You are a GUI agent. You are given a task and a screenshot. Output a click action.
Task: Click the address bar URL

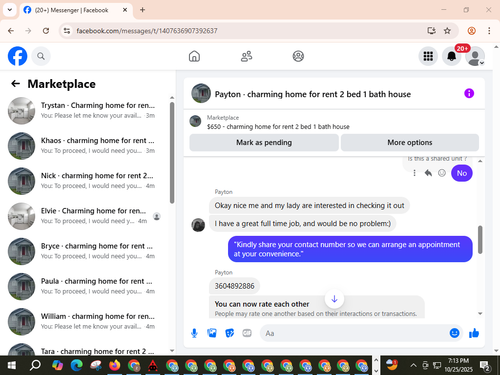pos(147,31)
